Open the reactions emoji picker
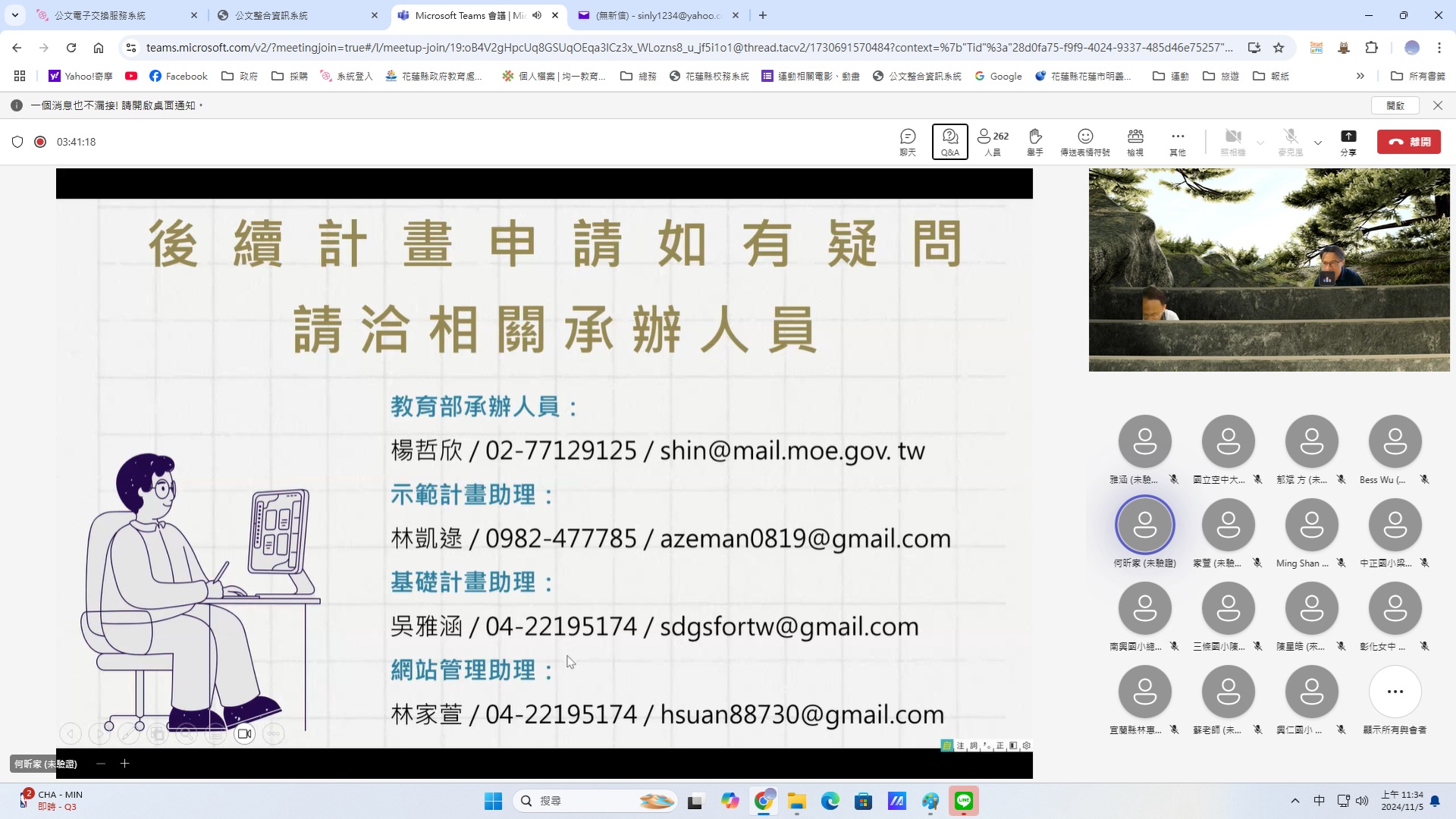1456x819 pixels. (1084, 141)
